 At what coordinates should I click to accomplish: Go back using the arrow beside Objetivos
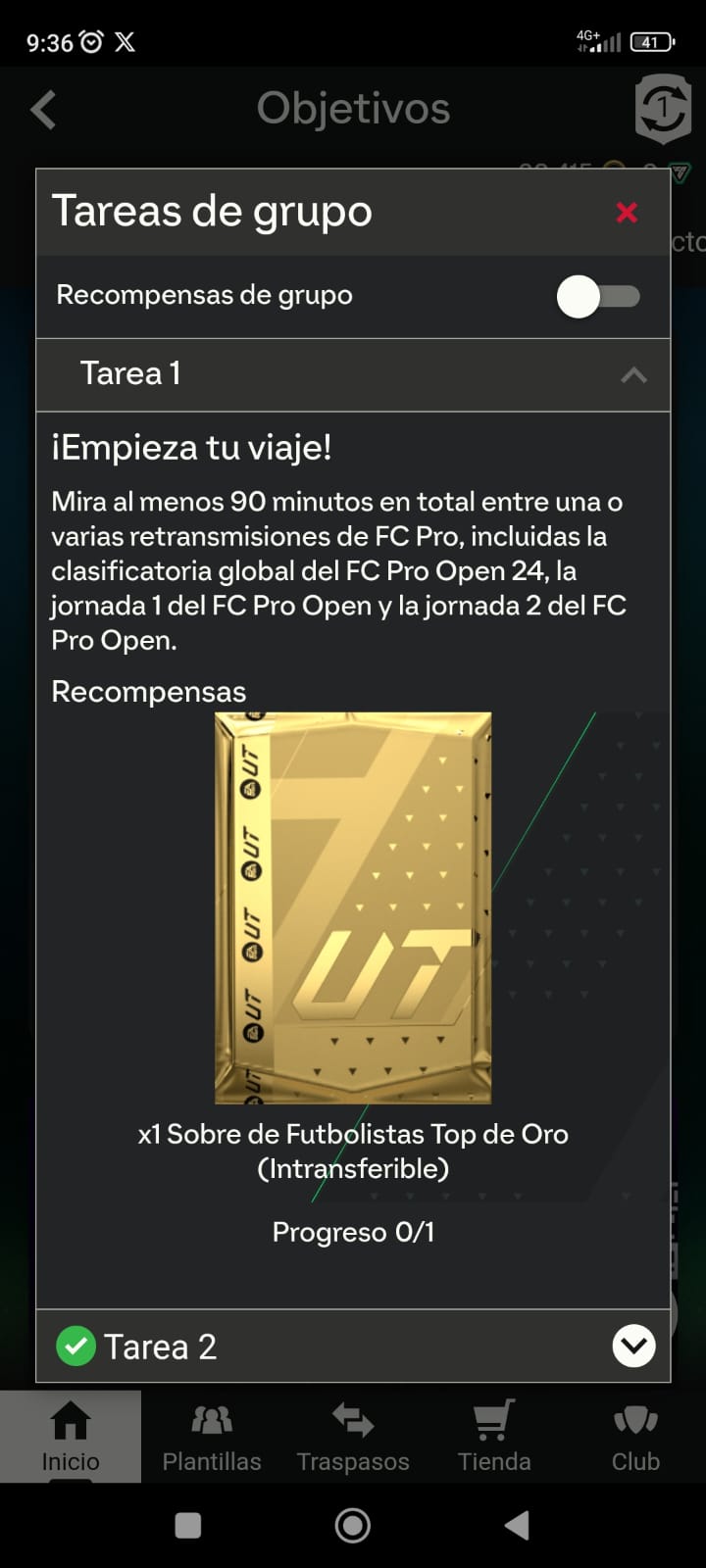tap(43, 110)
